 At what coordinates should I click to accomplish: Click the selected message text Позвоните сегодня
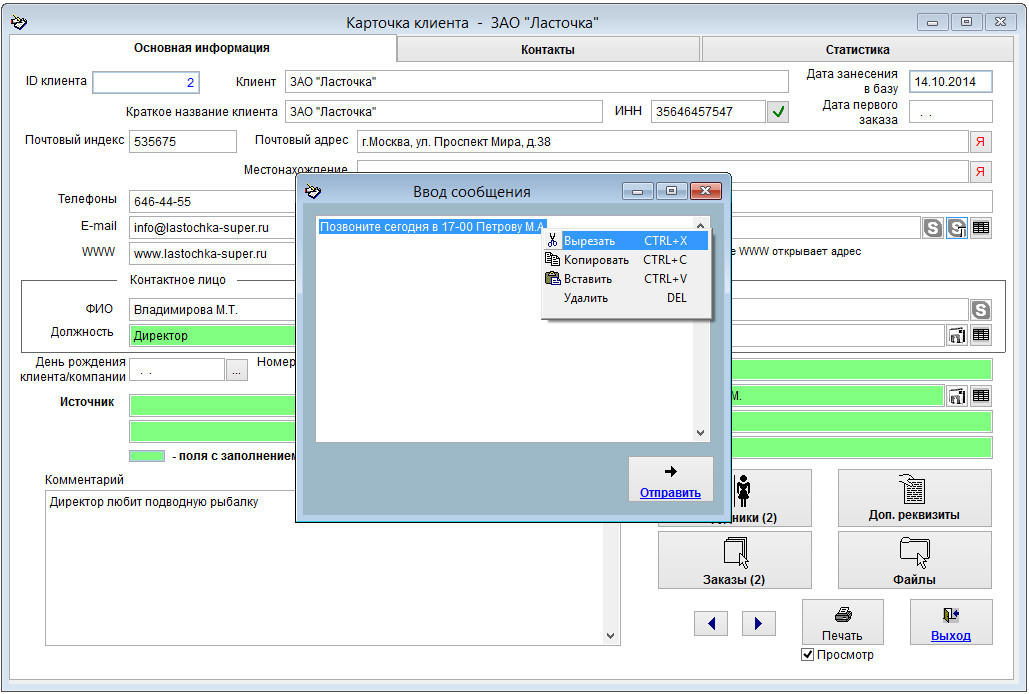(x=432, y=227)
